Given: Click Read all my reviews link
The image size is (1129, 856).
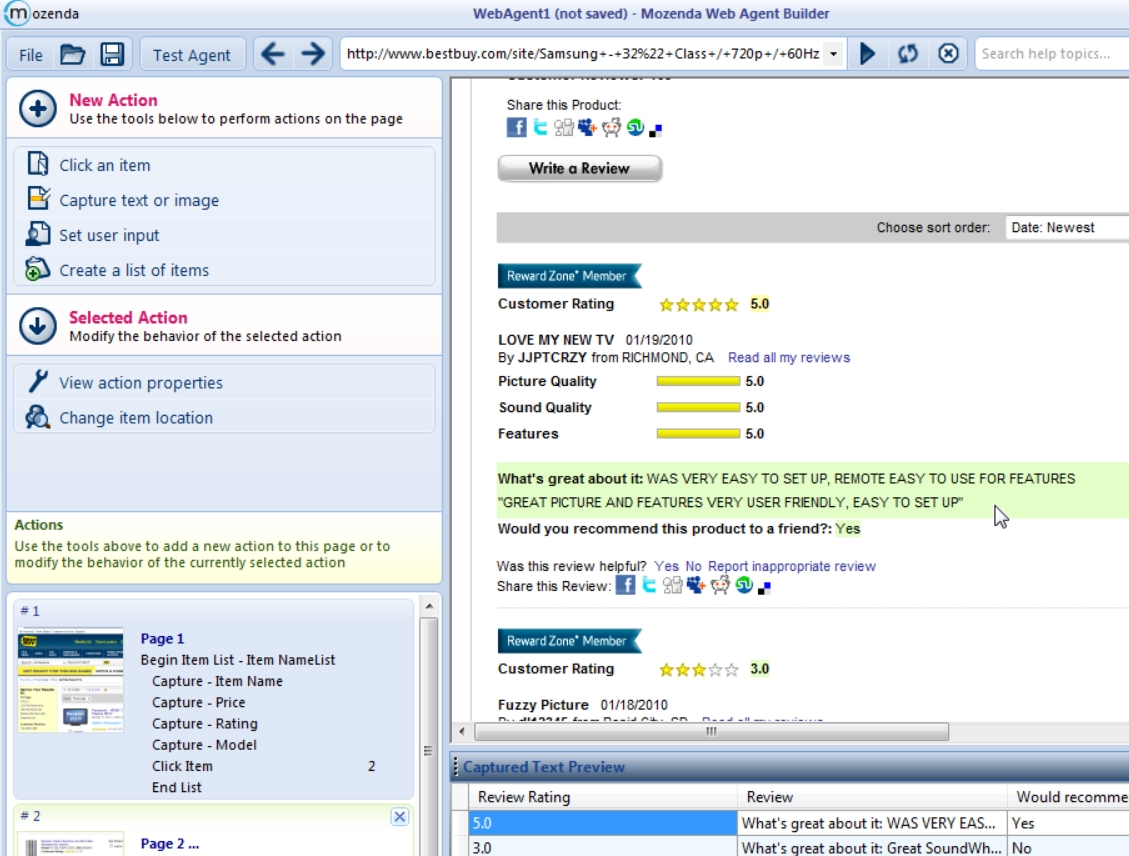Looking at the screenshot, I should [x=788, y=358].
